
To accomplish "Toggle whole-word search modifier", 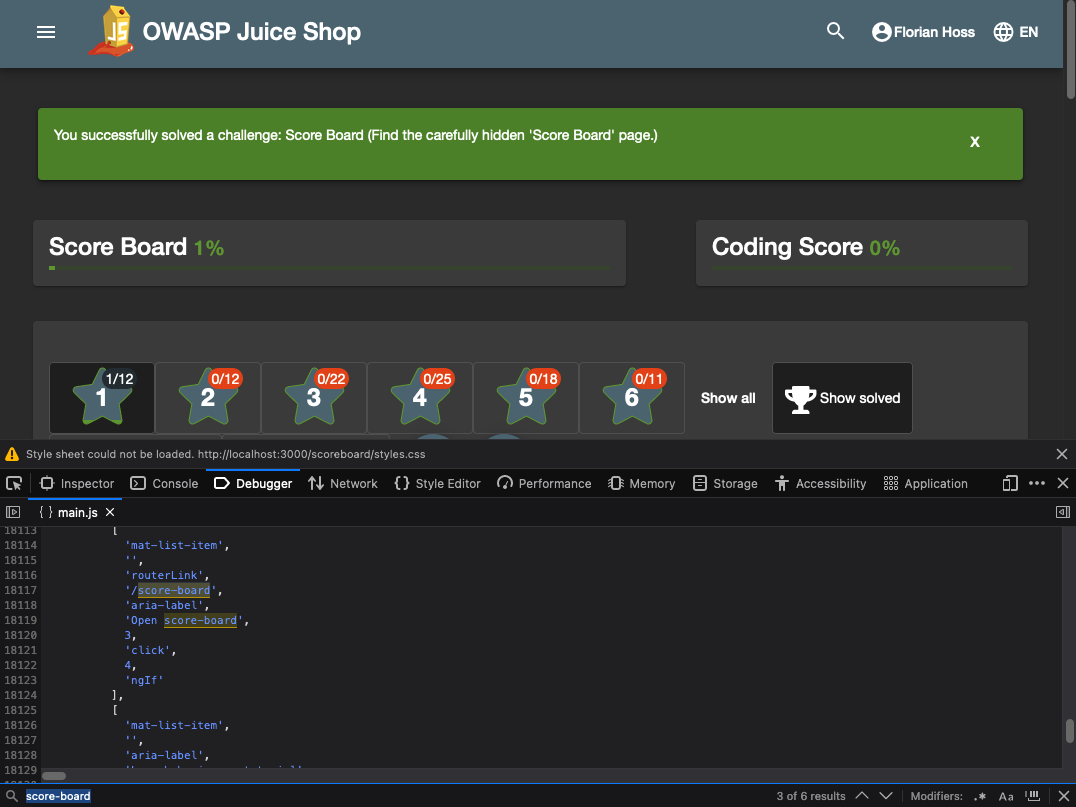I will pos(1032,797).
